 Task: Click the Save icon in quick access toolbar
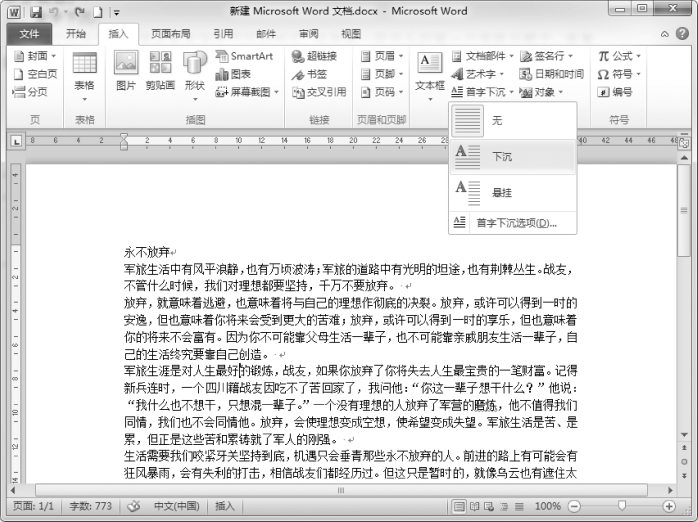37,12
